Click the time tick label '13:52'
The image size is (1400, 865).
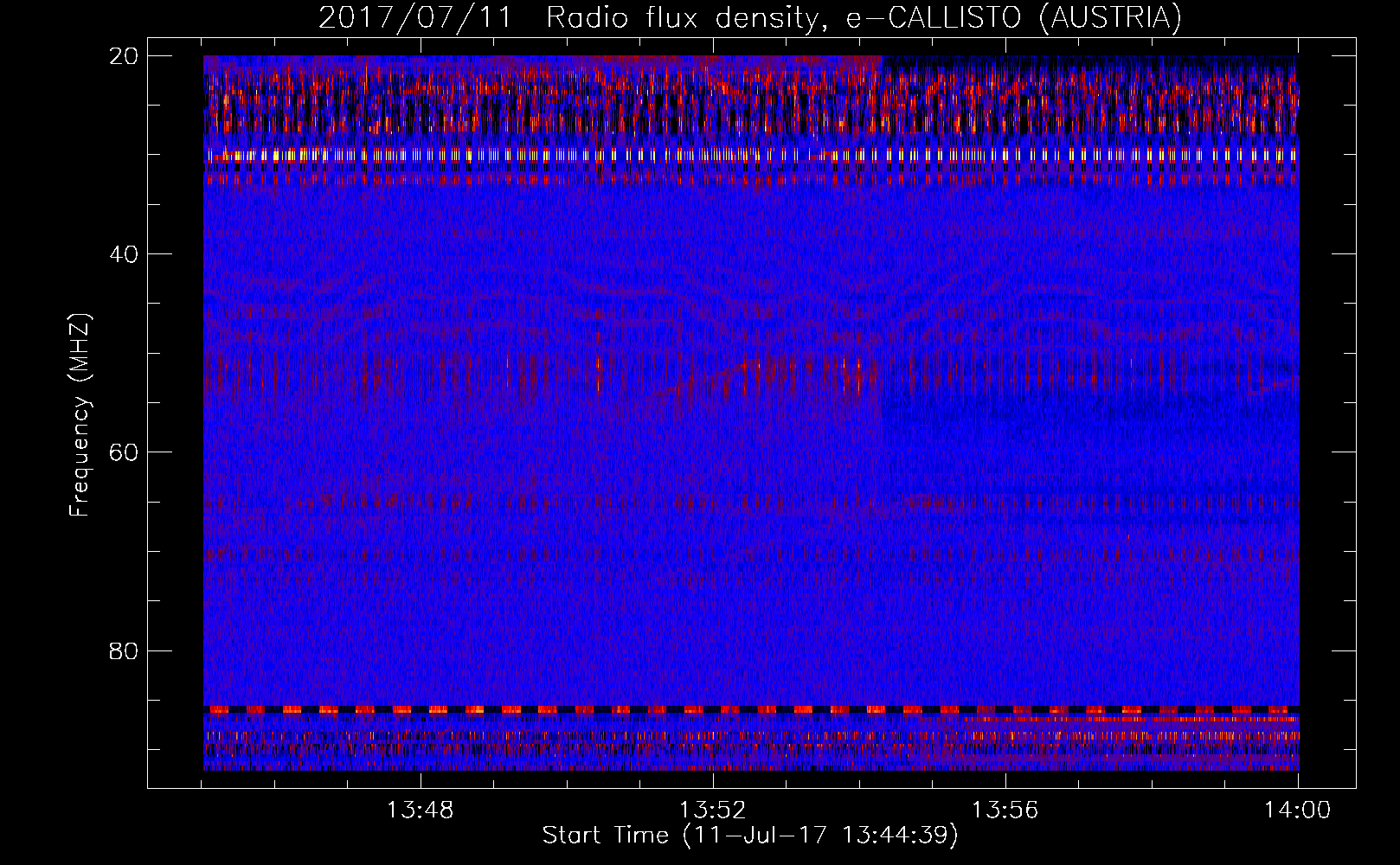pos(712,811)
